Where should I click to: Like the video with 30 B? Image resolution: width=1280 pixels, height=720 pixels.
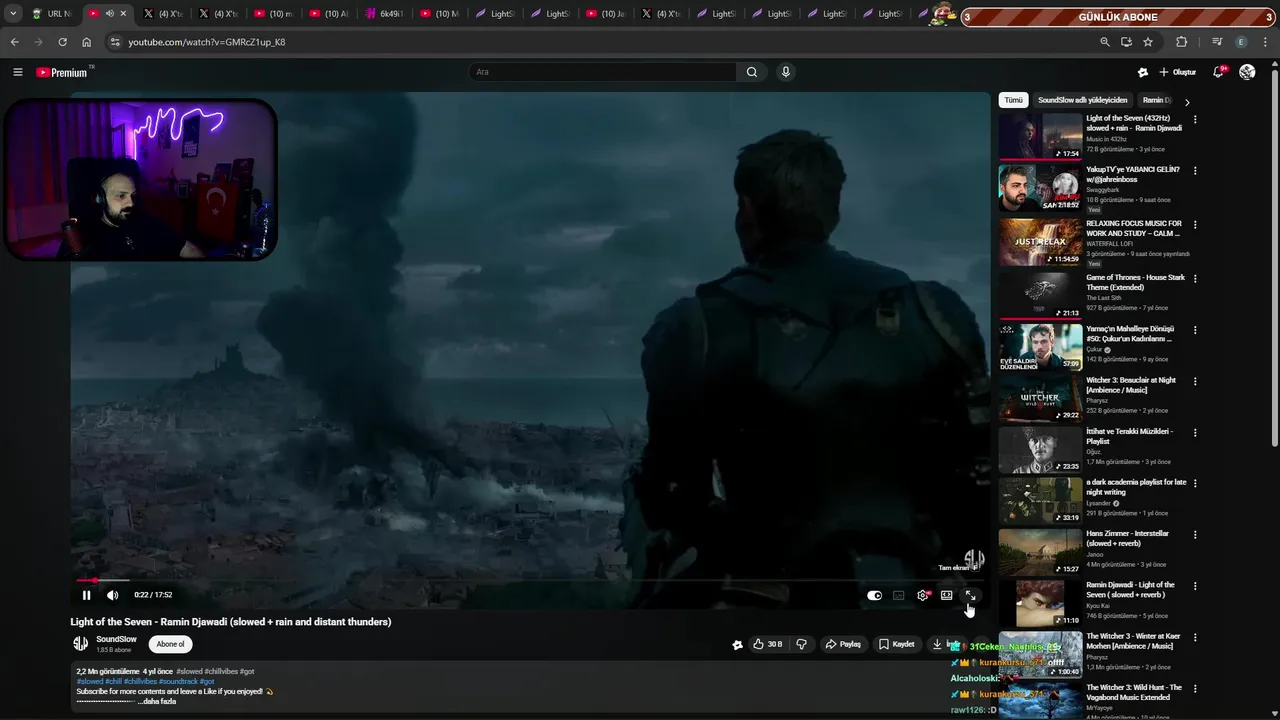(768, 644)
